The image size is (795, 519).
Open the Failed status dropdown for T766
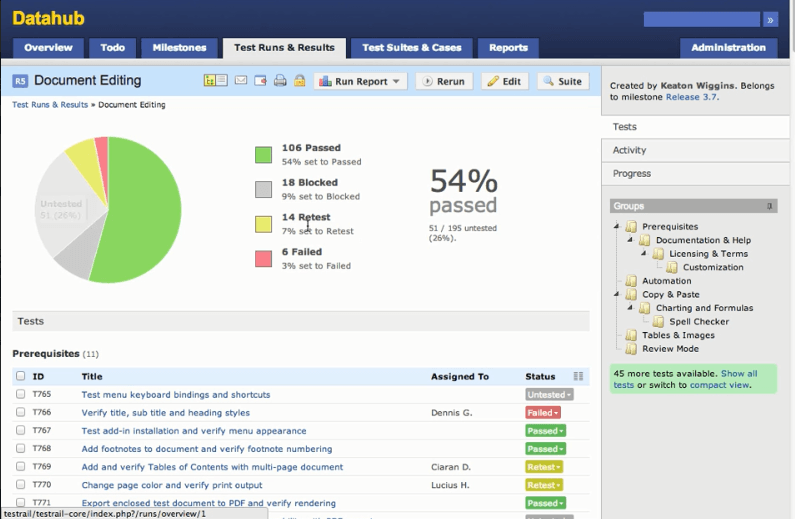click(x=543, y=413)
